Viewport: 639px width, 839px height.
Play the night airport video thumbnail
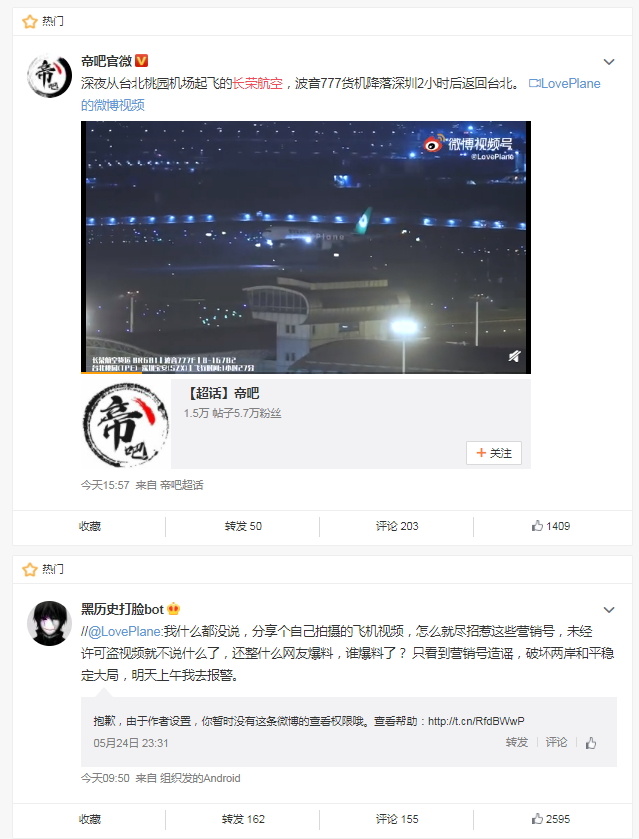[306, 247]
